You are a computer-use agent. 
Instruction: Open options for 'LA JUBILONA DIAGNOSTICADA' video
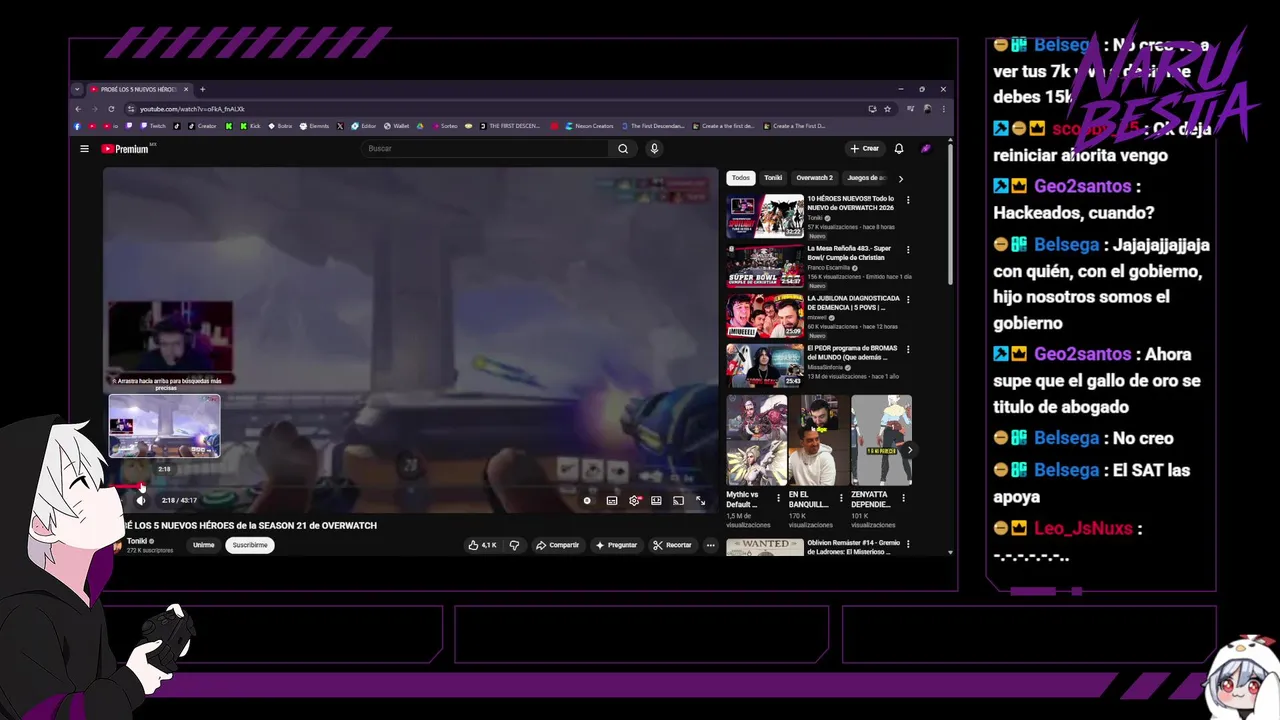(x=908, y=300)
